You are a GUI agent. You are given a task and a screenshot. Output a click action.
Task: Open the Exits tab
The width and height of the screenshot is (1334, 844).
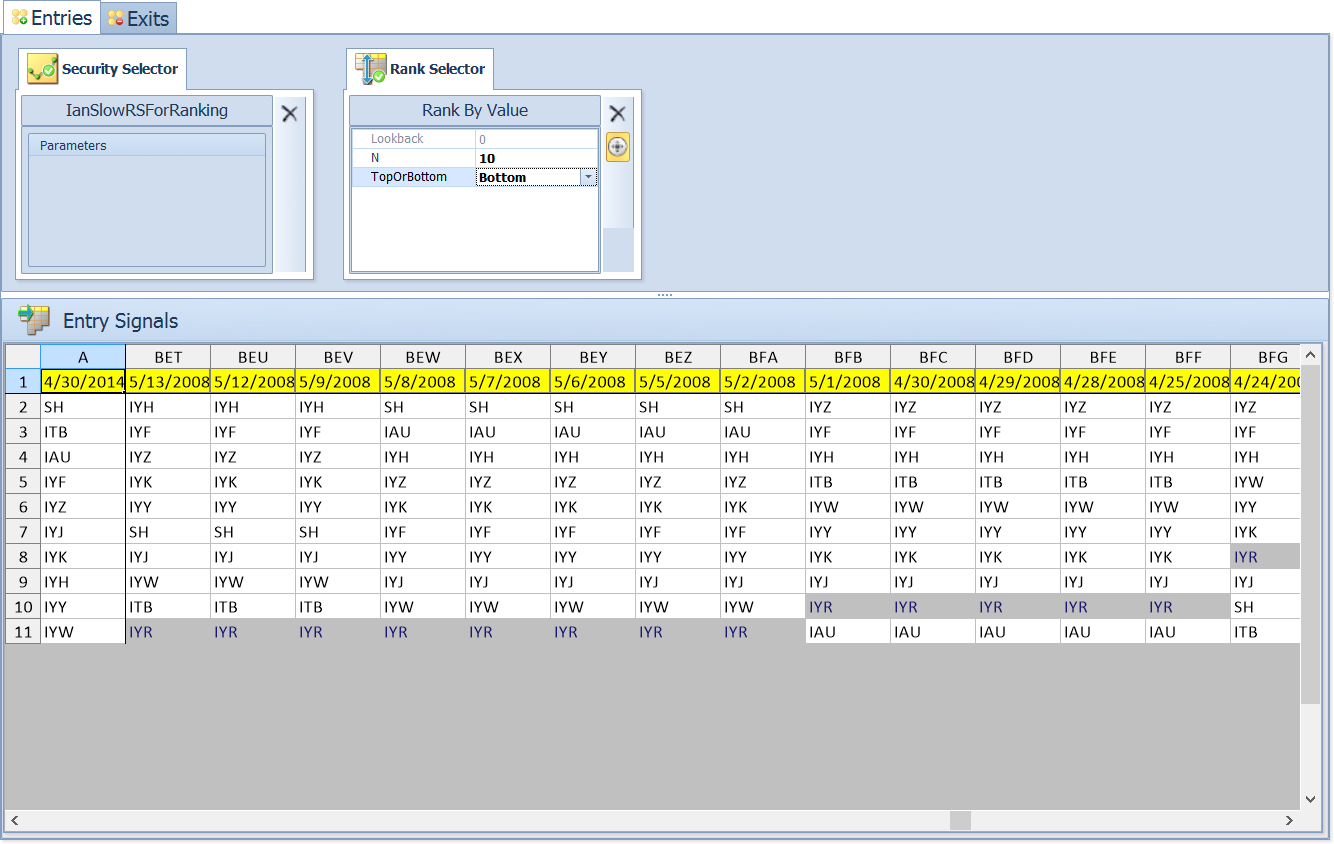point(139,19)
